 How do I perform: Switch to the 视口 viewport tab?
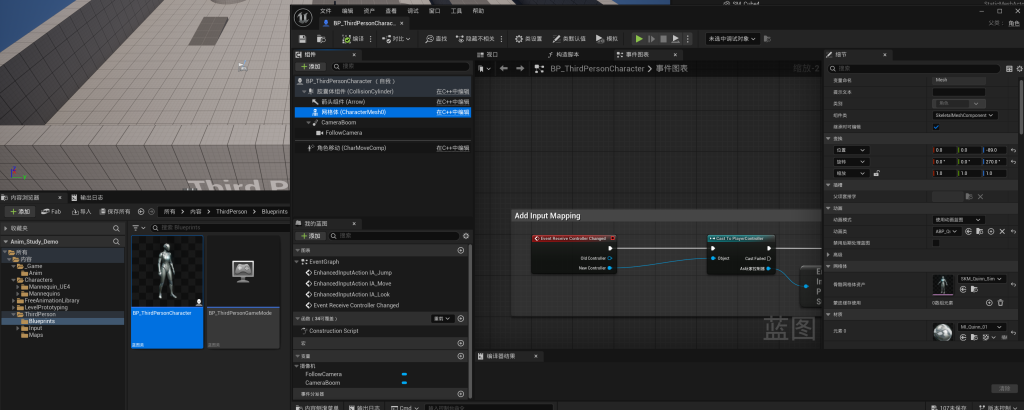point(487,55)
